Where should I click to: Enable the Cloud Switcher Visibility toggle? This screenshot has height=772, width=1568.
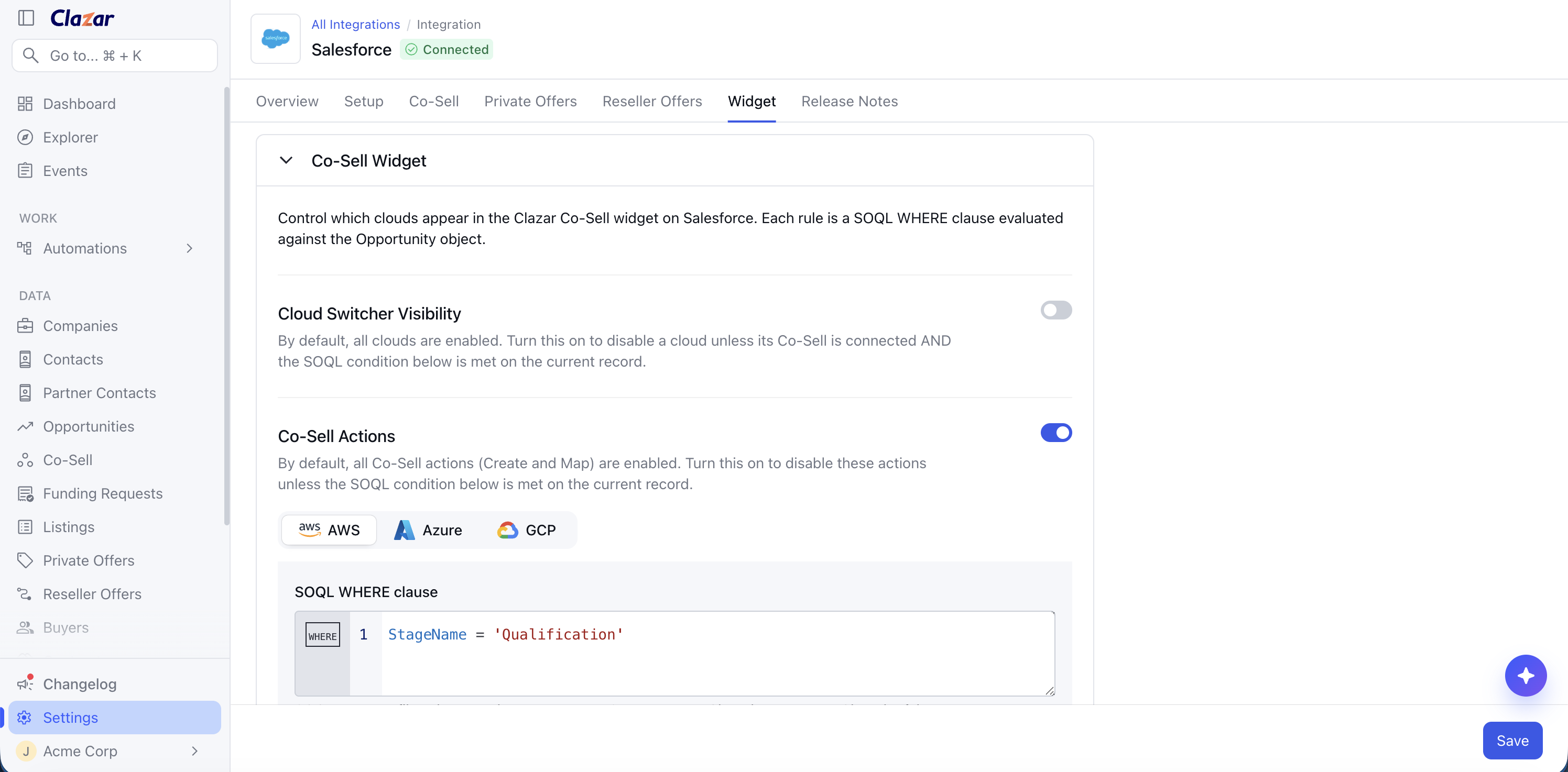point(1056,310)
